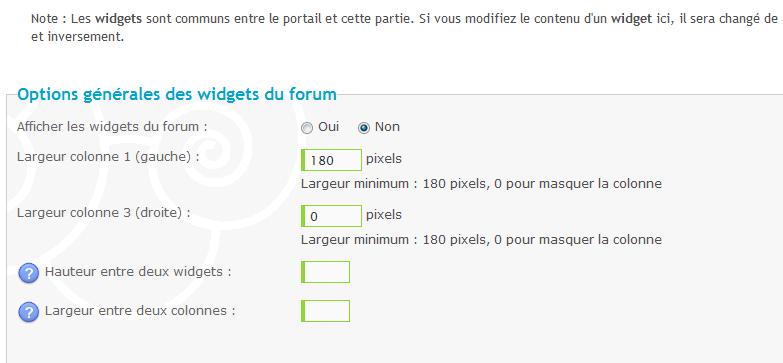Viewport: 783px width, 363px height.
Task: Click the 'et inversement' note line
Action: pos(77,37)
